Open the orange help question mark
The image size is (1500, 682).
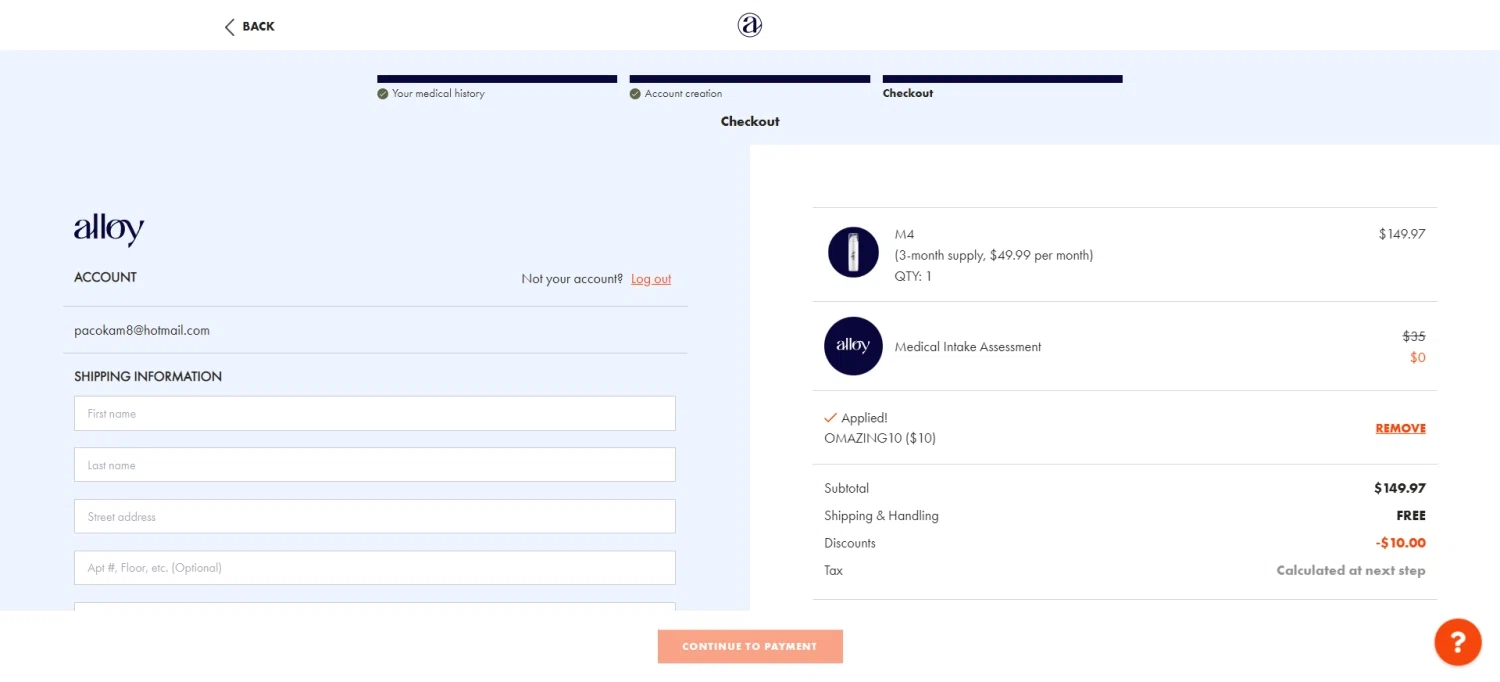click(1458, 642)
